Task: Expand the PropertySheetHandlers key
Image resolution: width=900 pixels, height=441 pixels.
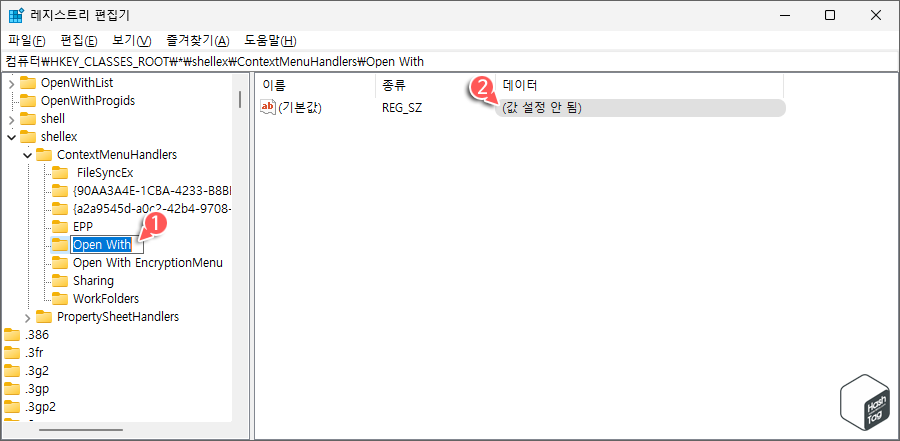Action: pyautogui.click(x=28, y=318)
